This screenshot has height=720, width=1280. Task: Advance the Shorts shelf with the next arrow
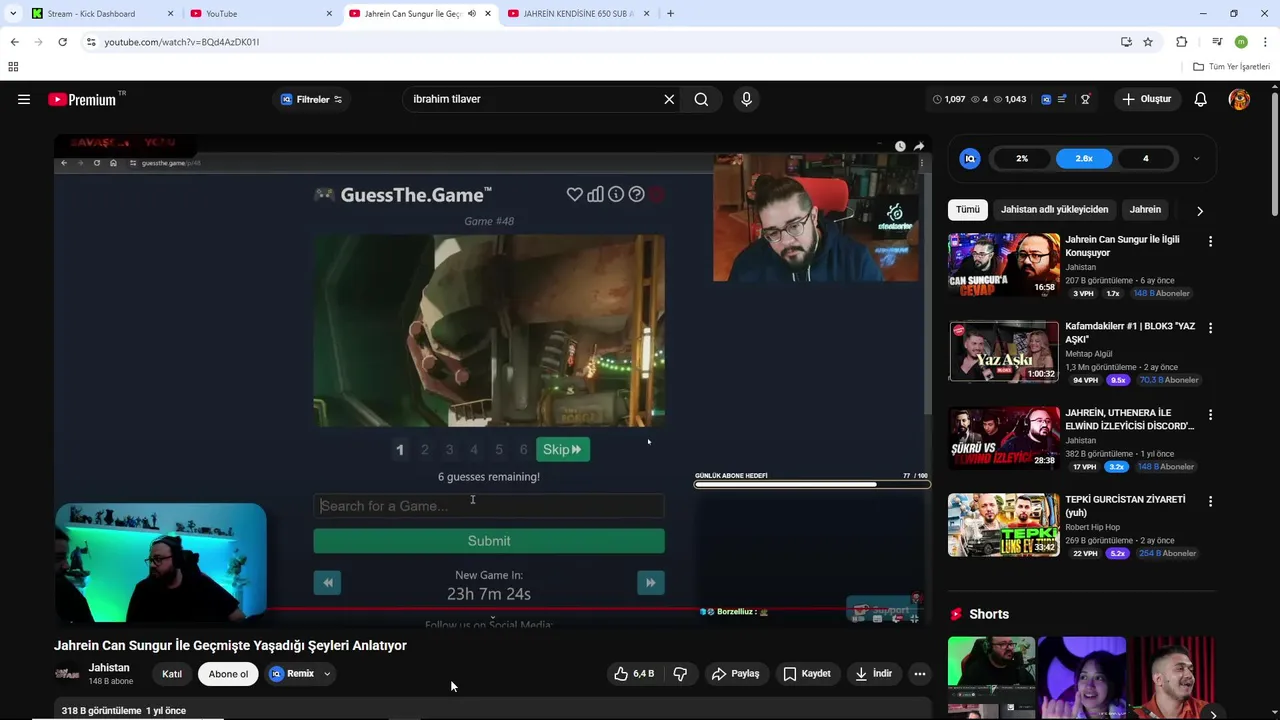[1213, 713]
